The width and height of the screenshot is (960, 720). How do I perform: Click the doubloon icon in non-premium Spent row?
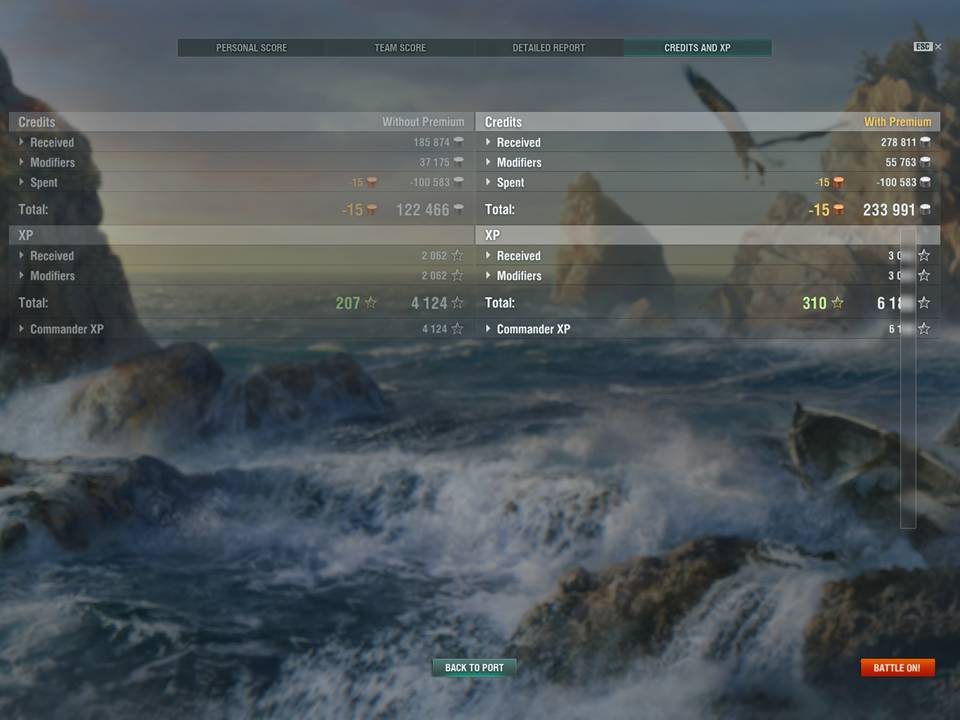tap(371, 182)
